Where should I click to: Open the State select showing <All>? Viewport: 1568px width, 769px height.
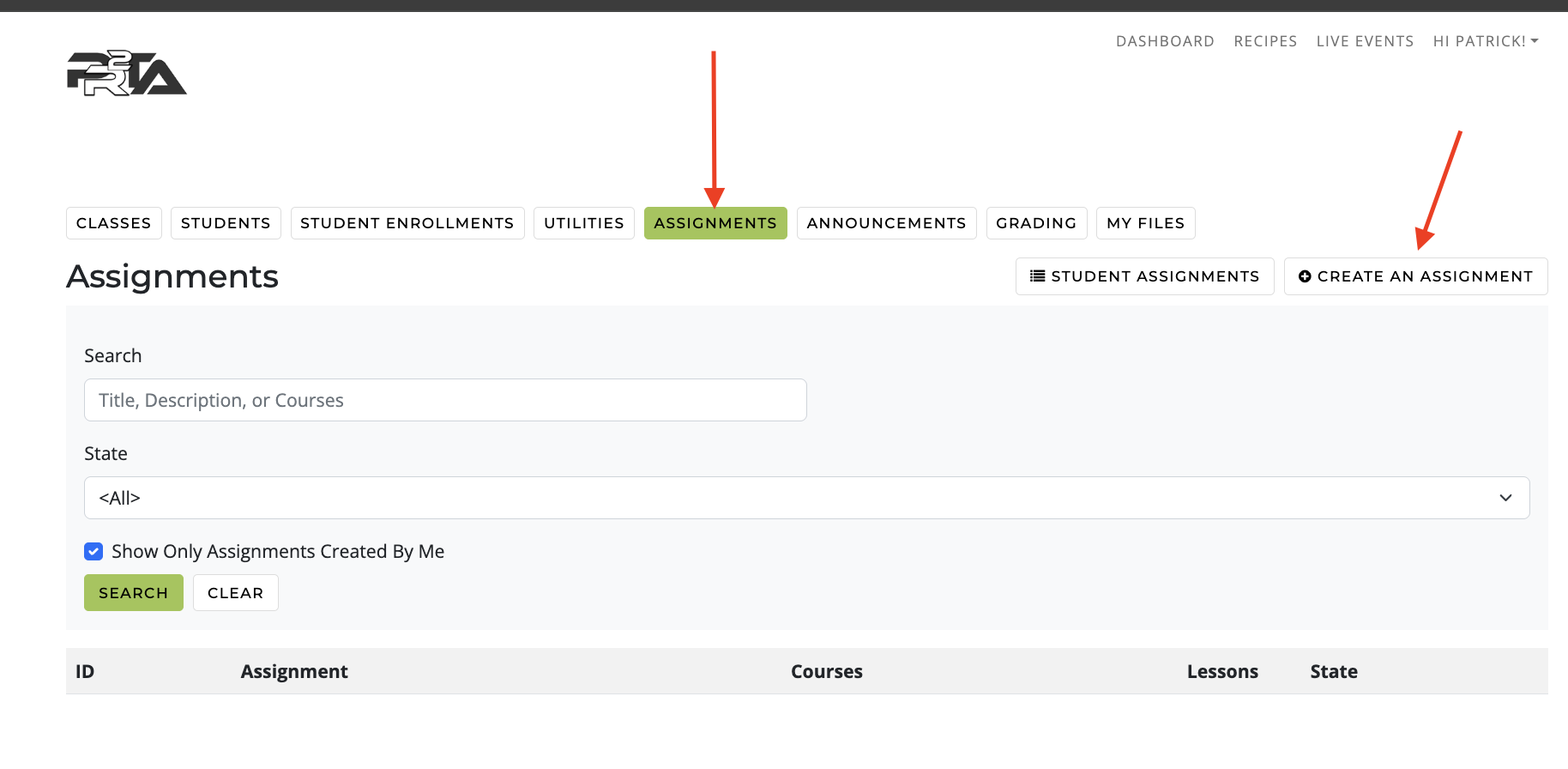coord(806,498)
